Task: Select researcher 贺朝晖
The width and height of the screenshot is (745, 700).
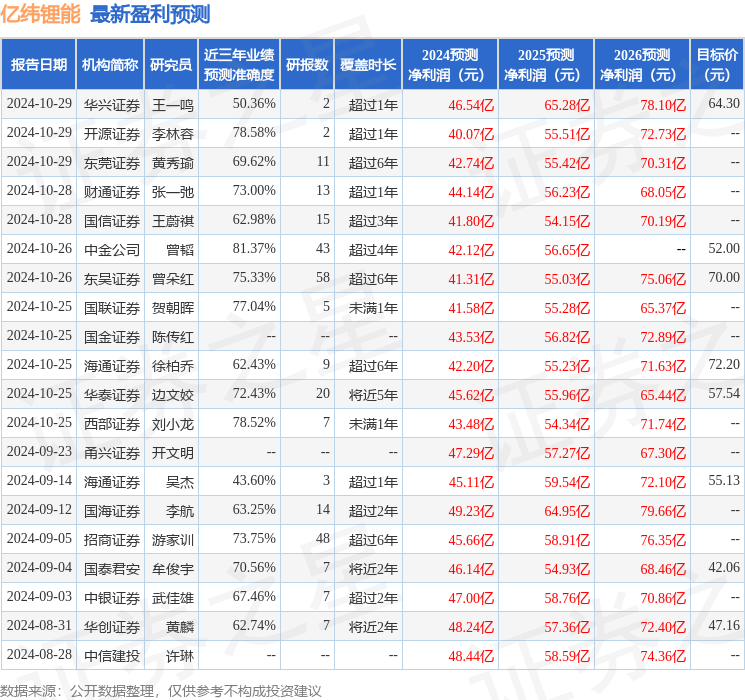Action: 172,308
